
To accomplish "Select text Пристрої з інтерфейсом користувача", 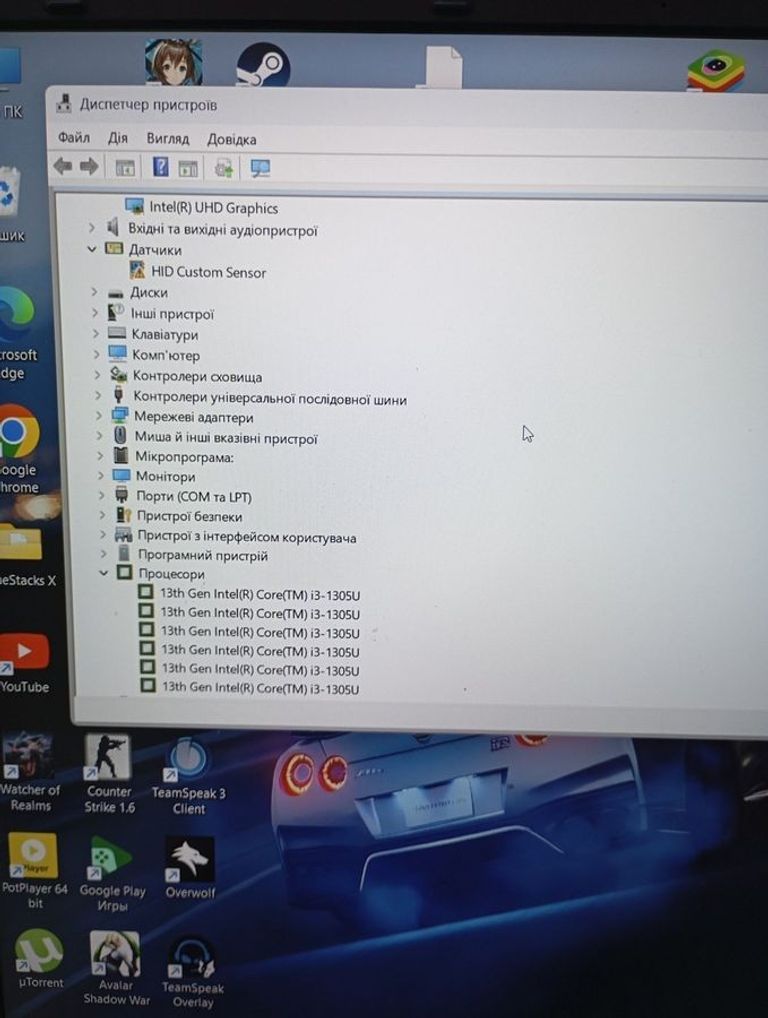I will tap(247, 537).
